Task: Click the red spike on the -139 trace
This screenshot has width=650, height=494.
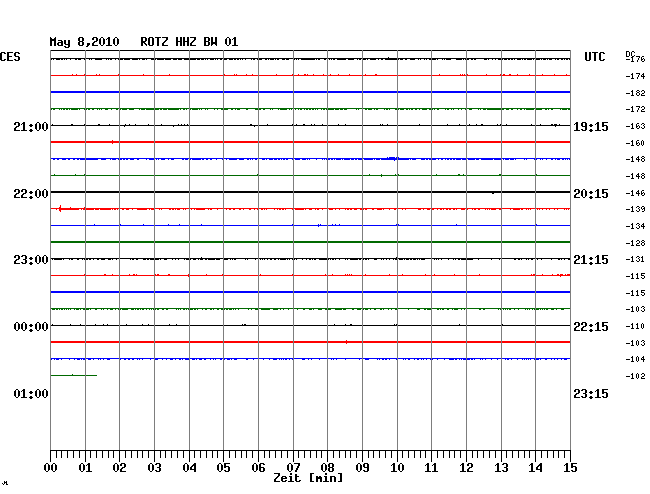Action: click(x=61, y=208)
